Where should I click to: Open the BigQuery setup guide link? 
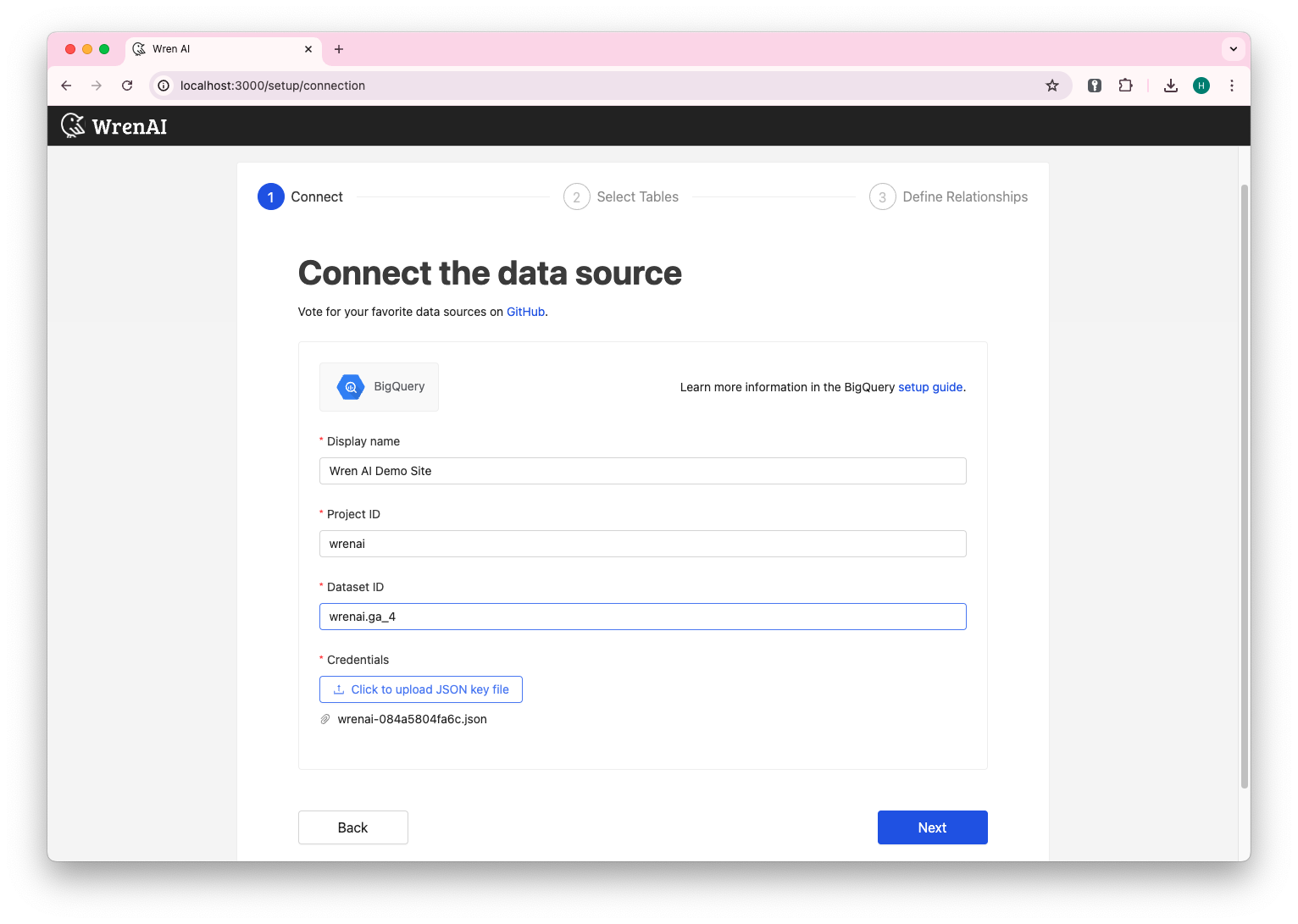930,387
